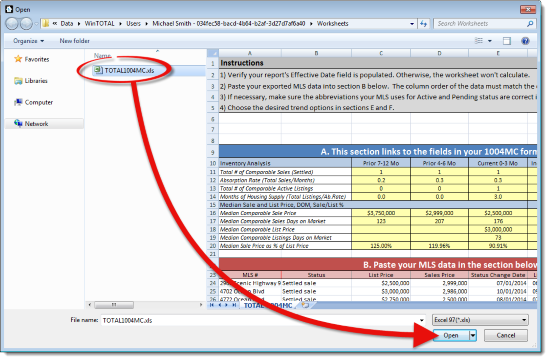Click the Name column header
The width and height of the screenshot is (549, 360).
pyautogui.click(x=102, y=56)
